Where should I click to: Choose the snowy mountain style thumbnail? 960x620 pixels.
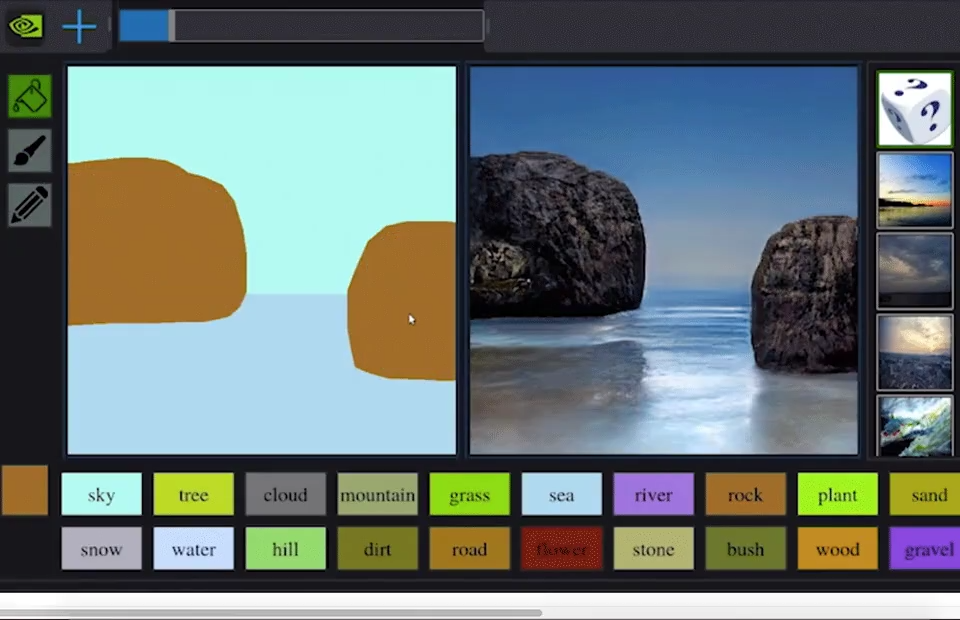(x=915, y=426)
